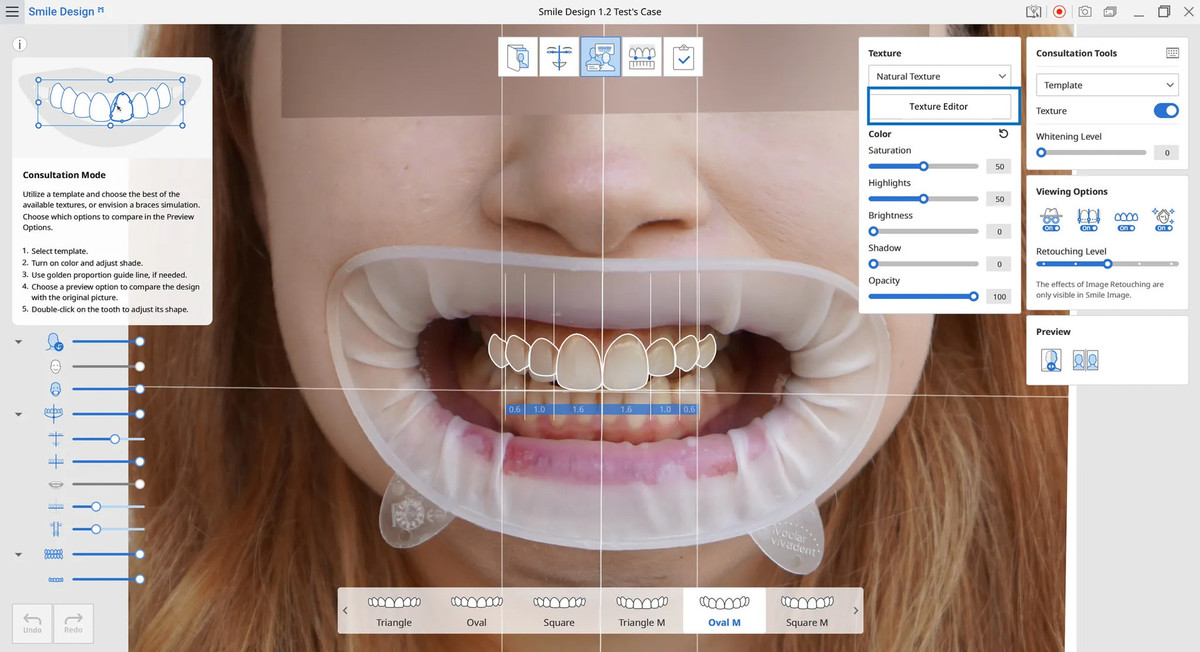Toggle the teeth guideline viewing option
1200x652 pixels.
(1089, 219)
